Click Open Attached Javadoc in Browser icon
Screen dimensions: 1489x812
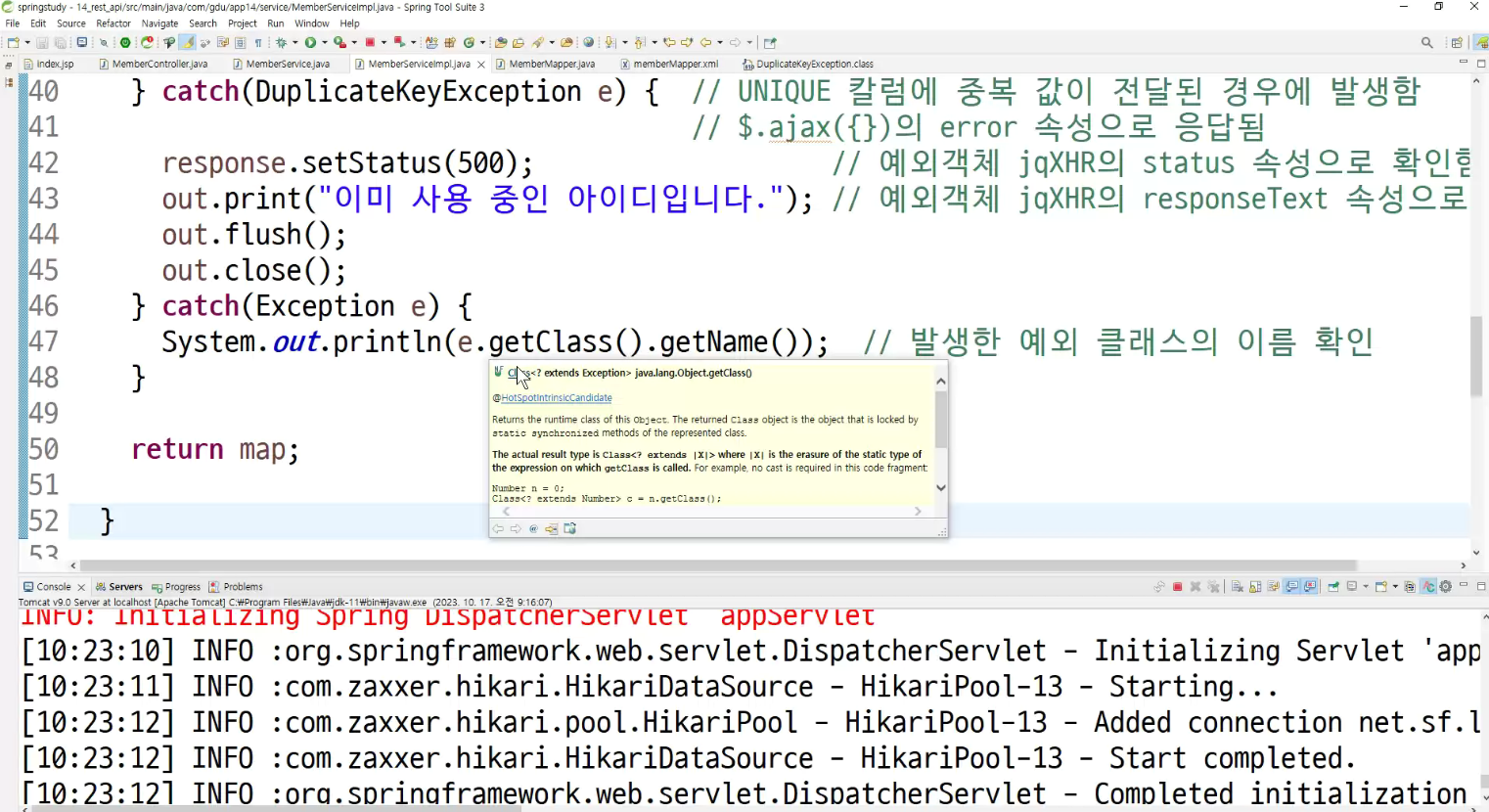(x=570, y=529)
